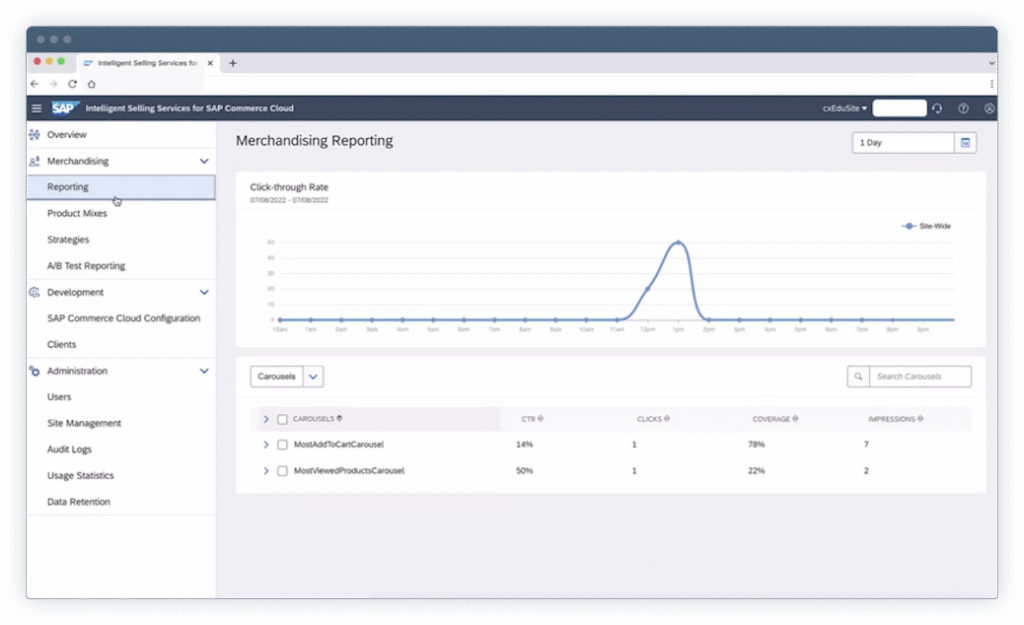Image resolution: width=1024 pixels, height=625 pixels.
Task: Click the Search Carousels input field
Action: click(920, 377)
